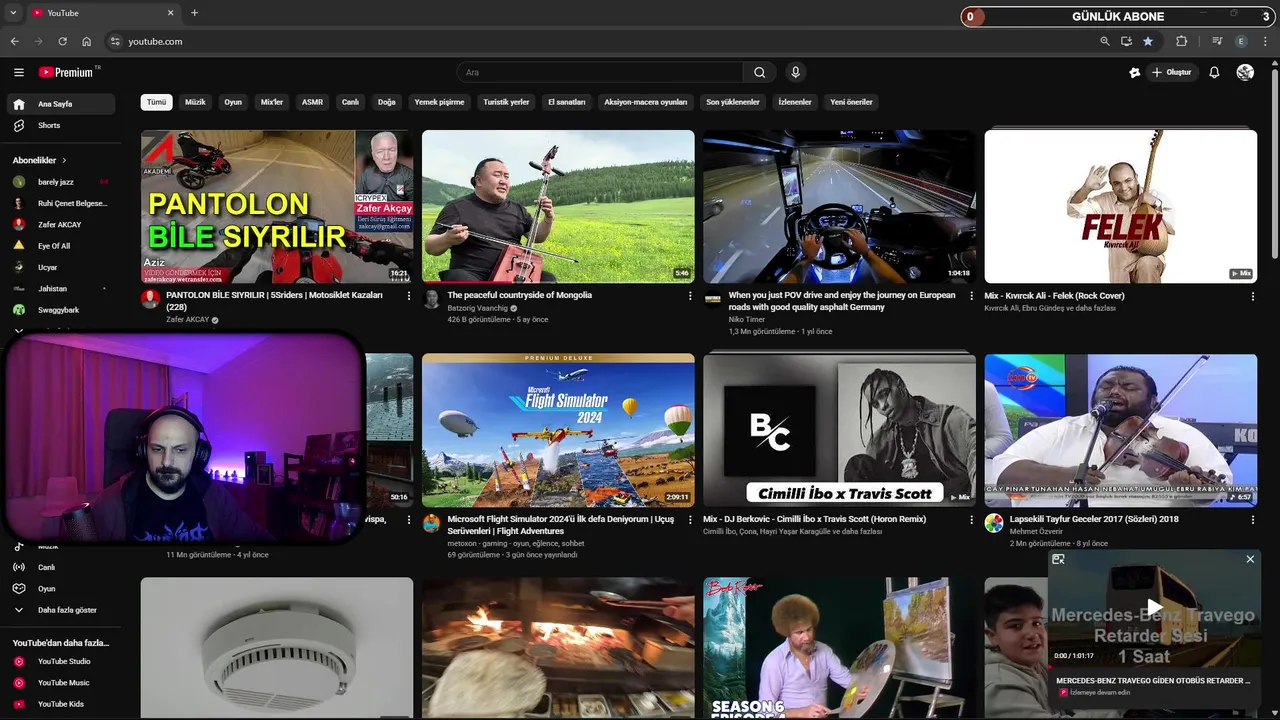Screen dimensions: 1280x720
Task: Select the Tümü filter chip
Action: (x=157, y=102)
